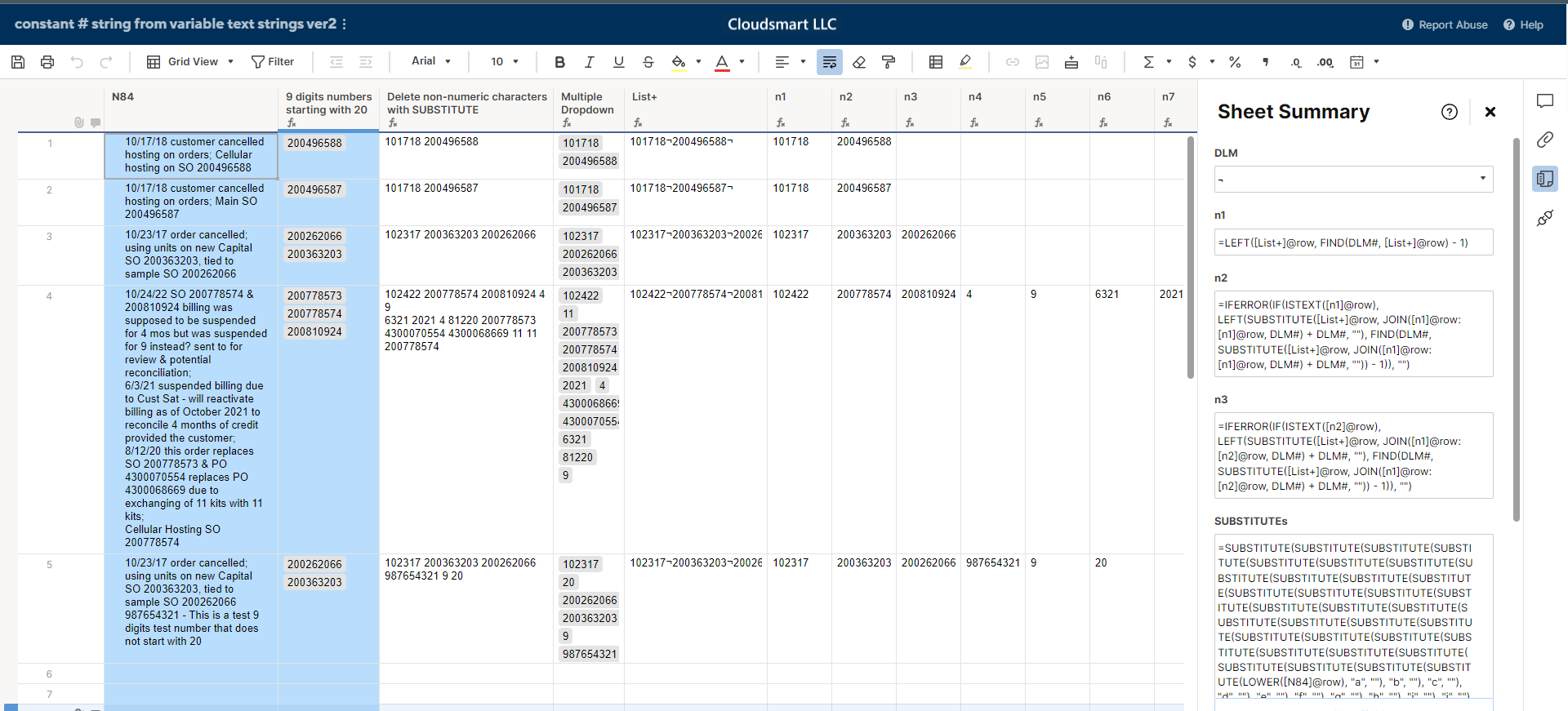Open the currency format dropdown arrow
Viewport: 1568px width, 711px height.
click(x=1212, y=62)
